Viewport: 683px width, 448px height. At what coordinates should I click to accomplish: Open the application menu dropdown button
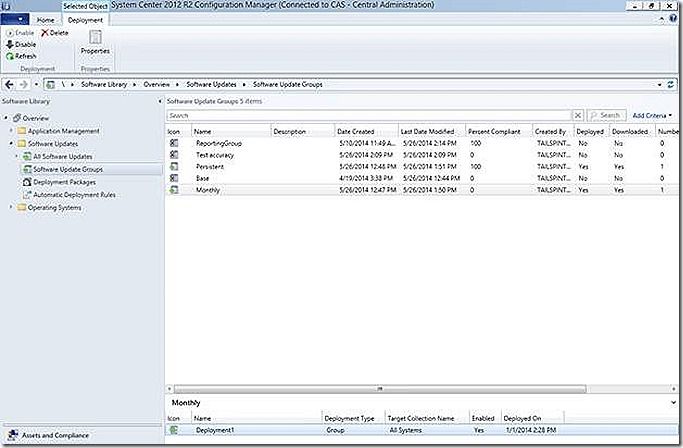15,20
